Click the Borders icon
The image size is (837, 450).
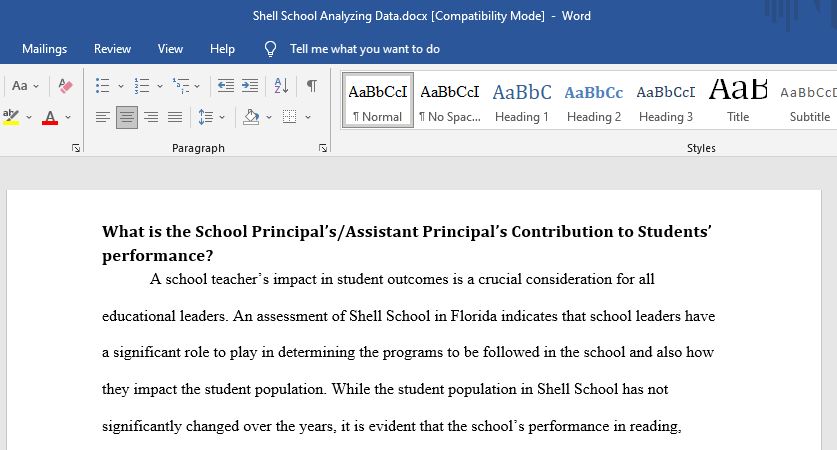(289, 117)
